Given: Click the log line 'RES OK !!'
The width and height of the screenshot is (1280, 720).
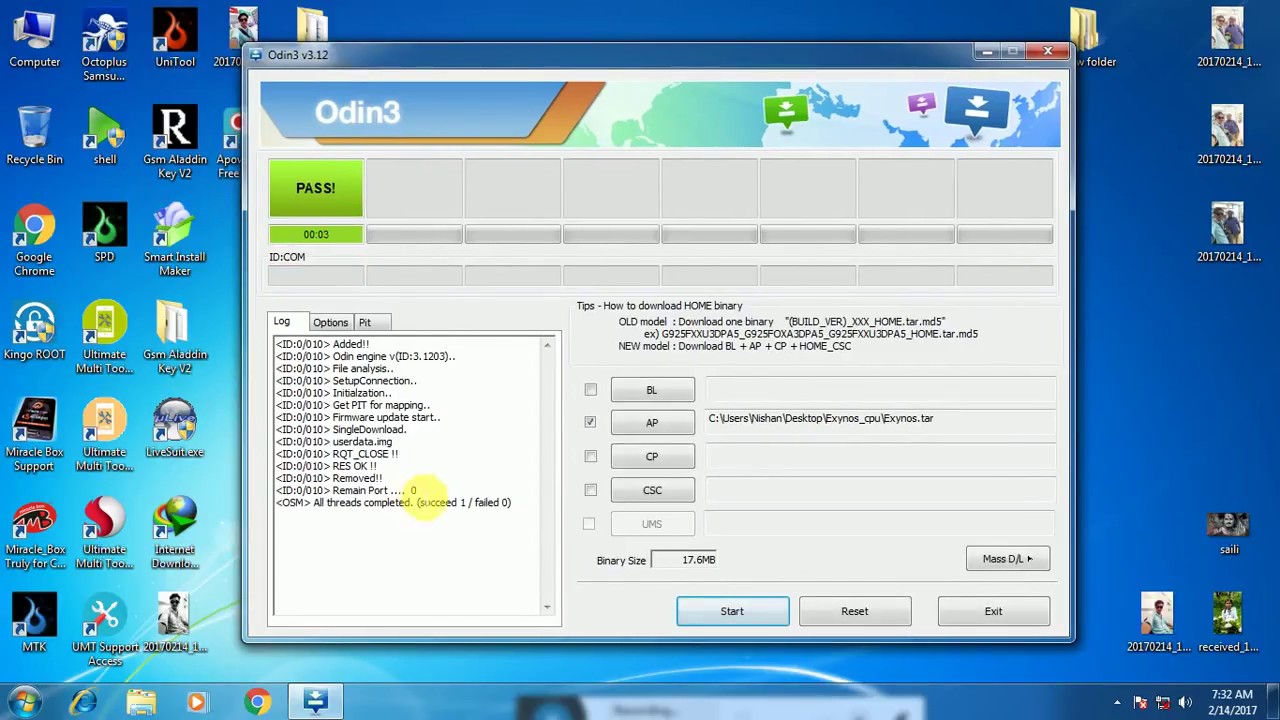Looking at the screenshot, I should pyautogui.click(x=326, y=466).
